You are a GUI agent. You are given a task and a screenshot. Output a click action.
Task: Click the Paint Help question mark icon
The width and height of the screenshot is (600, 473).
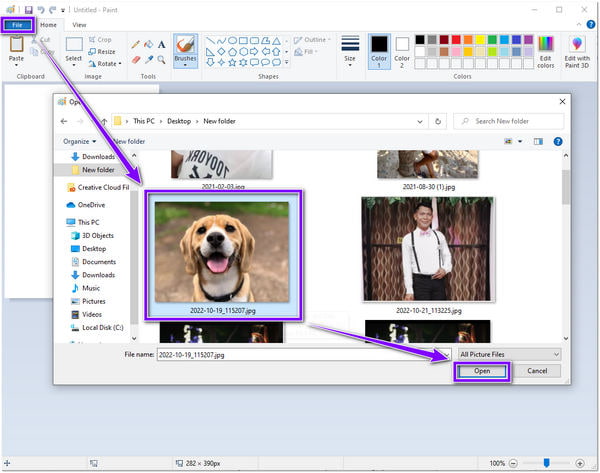(x=591, y=24)
